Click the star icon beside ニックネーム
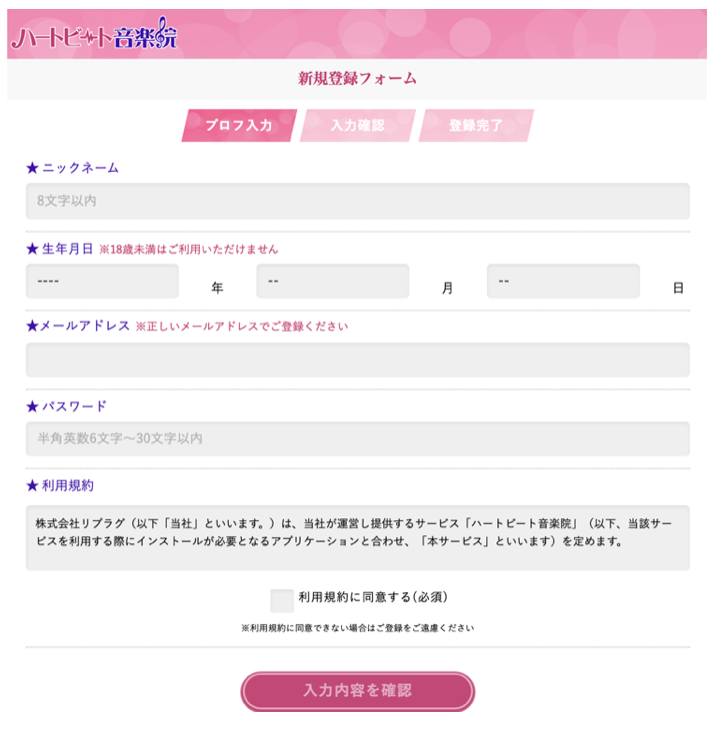The height and width of the screenshot is (736, 722). coord(32,168)
